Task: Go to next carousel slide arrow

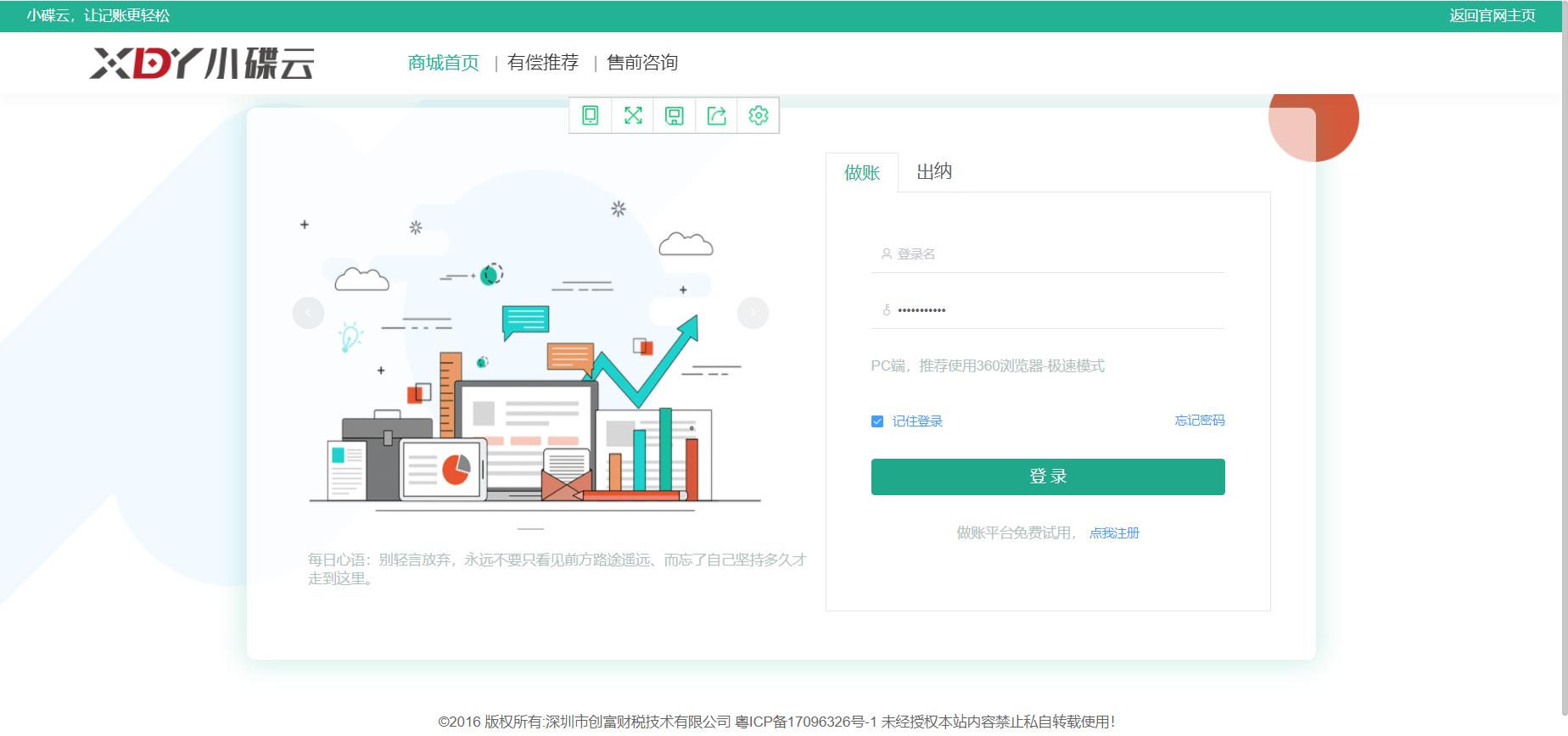Action: 753,313
